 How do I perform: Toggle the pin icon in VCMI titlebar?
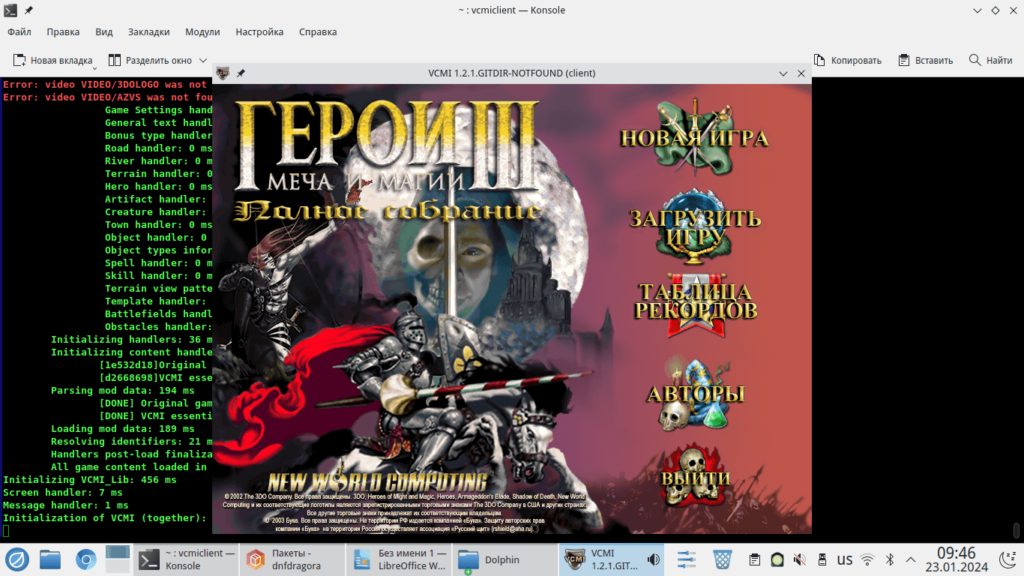pyautogui.click(x=241, y=73)
